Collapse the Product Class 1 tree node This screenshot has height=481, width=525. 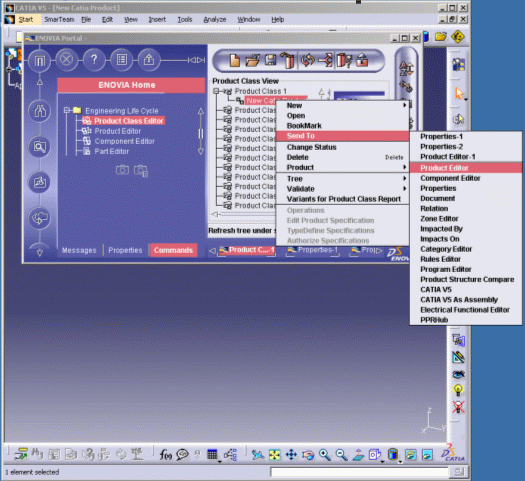click(x=216, y=91)
